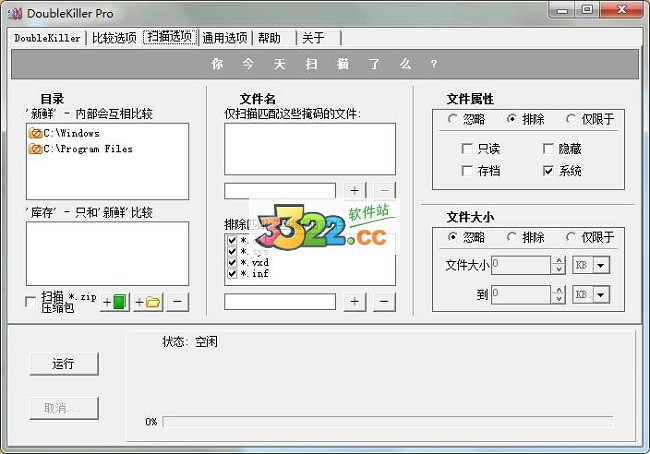
Task: Switch to the 通用选项 tab
Action: pos(225,38)
